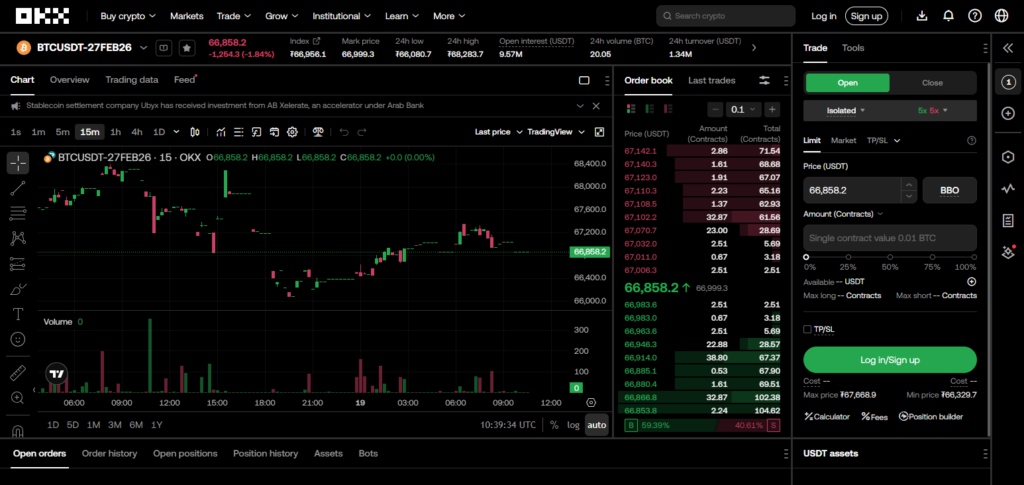This screenshot has height=485, width=1024.
Task: Open chart settings gear
Action: [x=292, y=132]
